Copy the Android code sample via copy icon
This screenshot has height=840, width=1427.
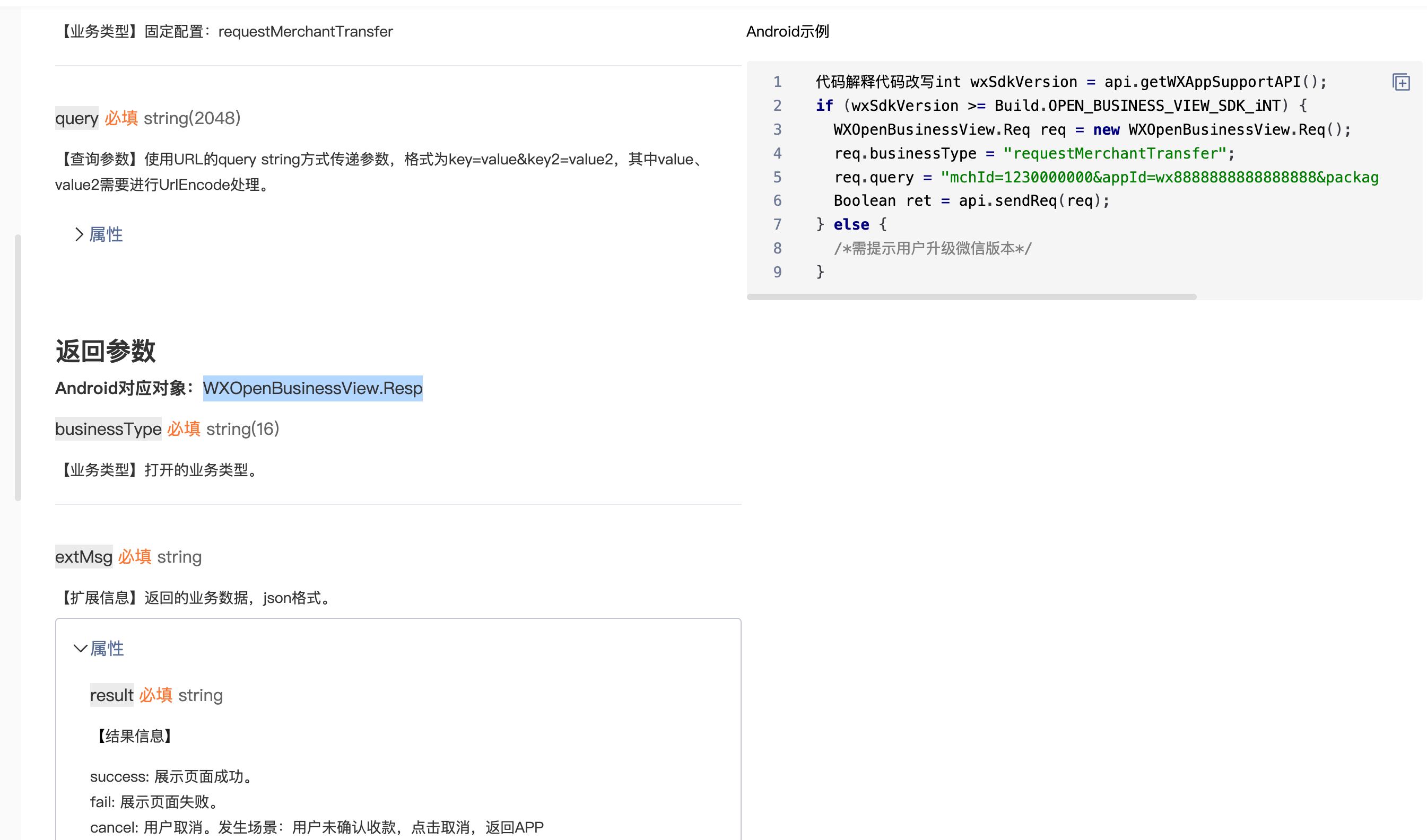pyautogui.click(x=1400, y=83)
